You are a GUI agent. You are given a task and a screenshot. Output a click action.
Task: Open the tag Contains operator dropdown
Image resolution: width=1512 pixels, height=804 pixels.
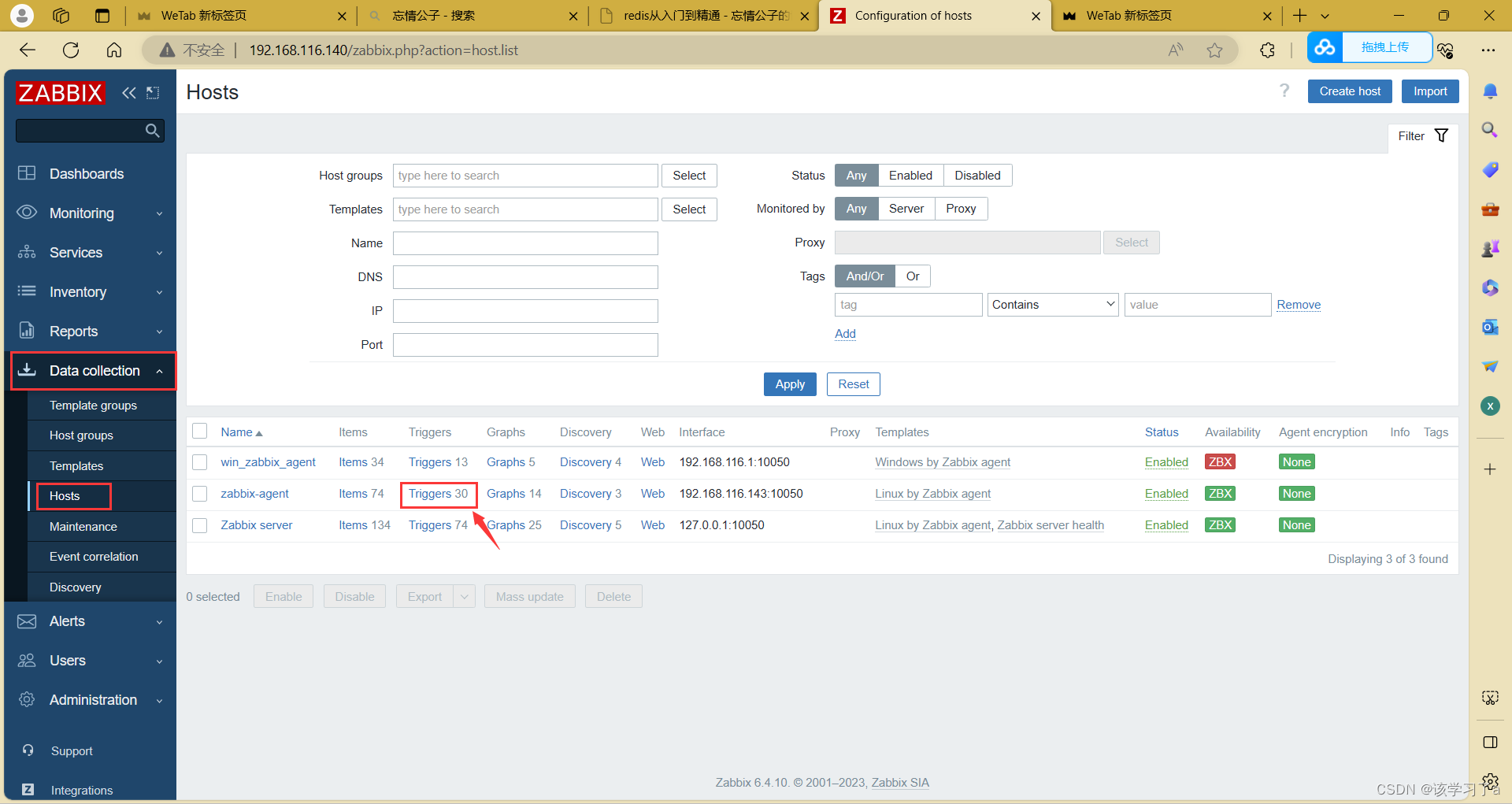click(x=1053, y=305)
